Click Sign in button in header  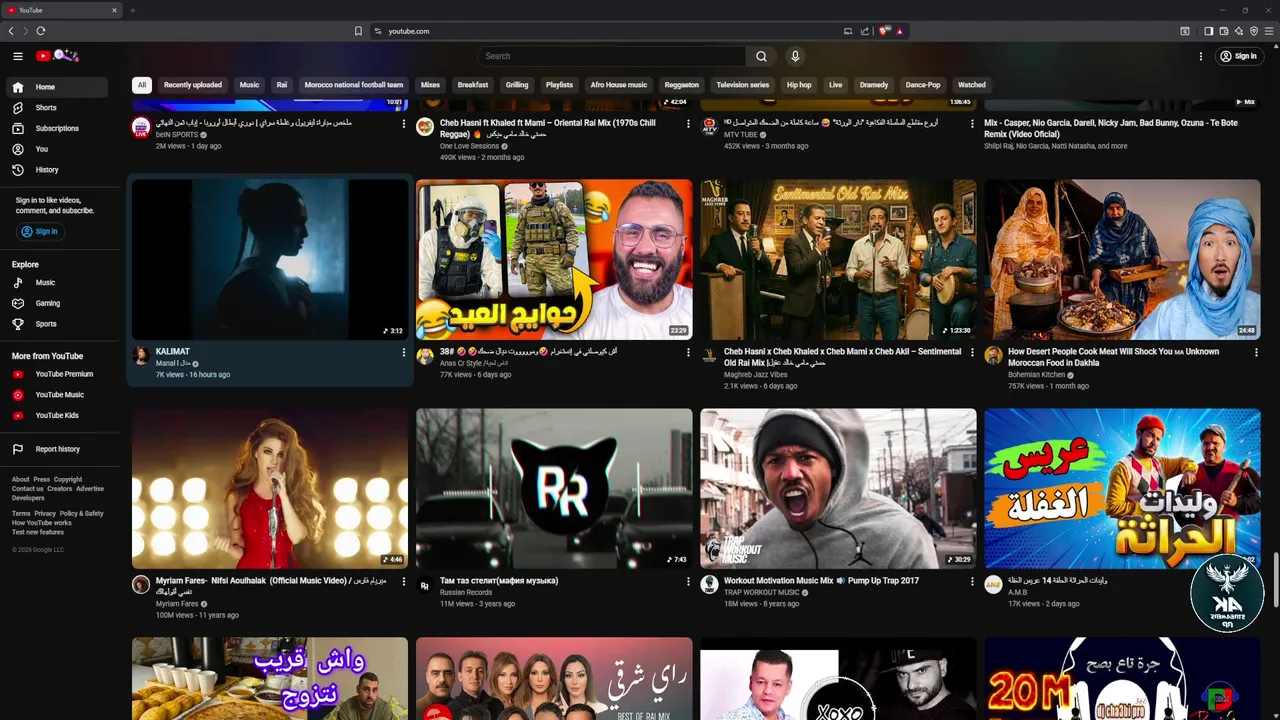pos(1238,56)
